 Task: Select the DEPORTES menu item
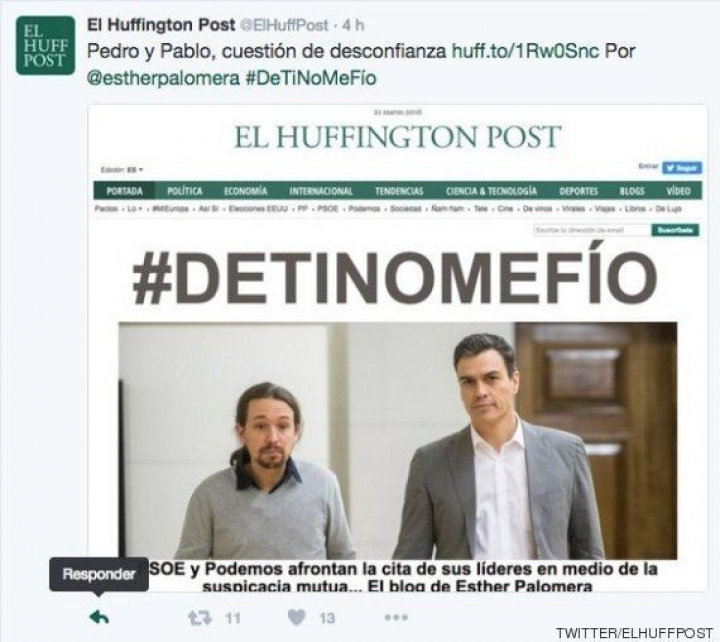pyautogui.click(x=578, y=191)
